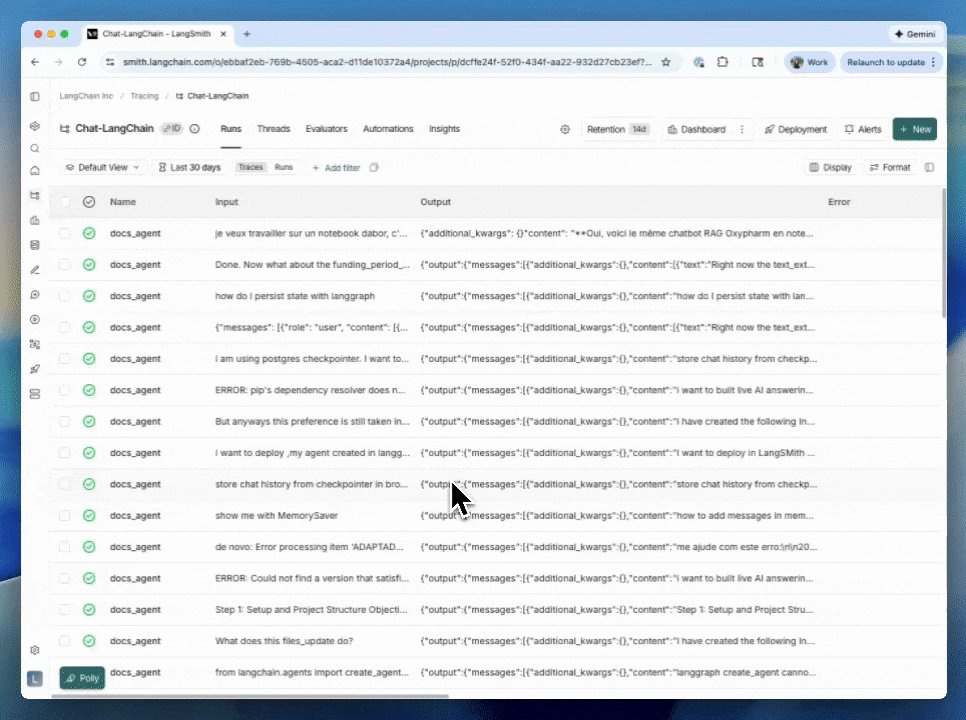Open settings from the bottom sidebar gear

pyautogui.click(x=35, y=648)
